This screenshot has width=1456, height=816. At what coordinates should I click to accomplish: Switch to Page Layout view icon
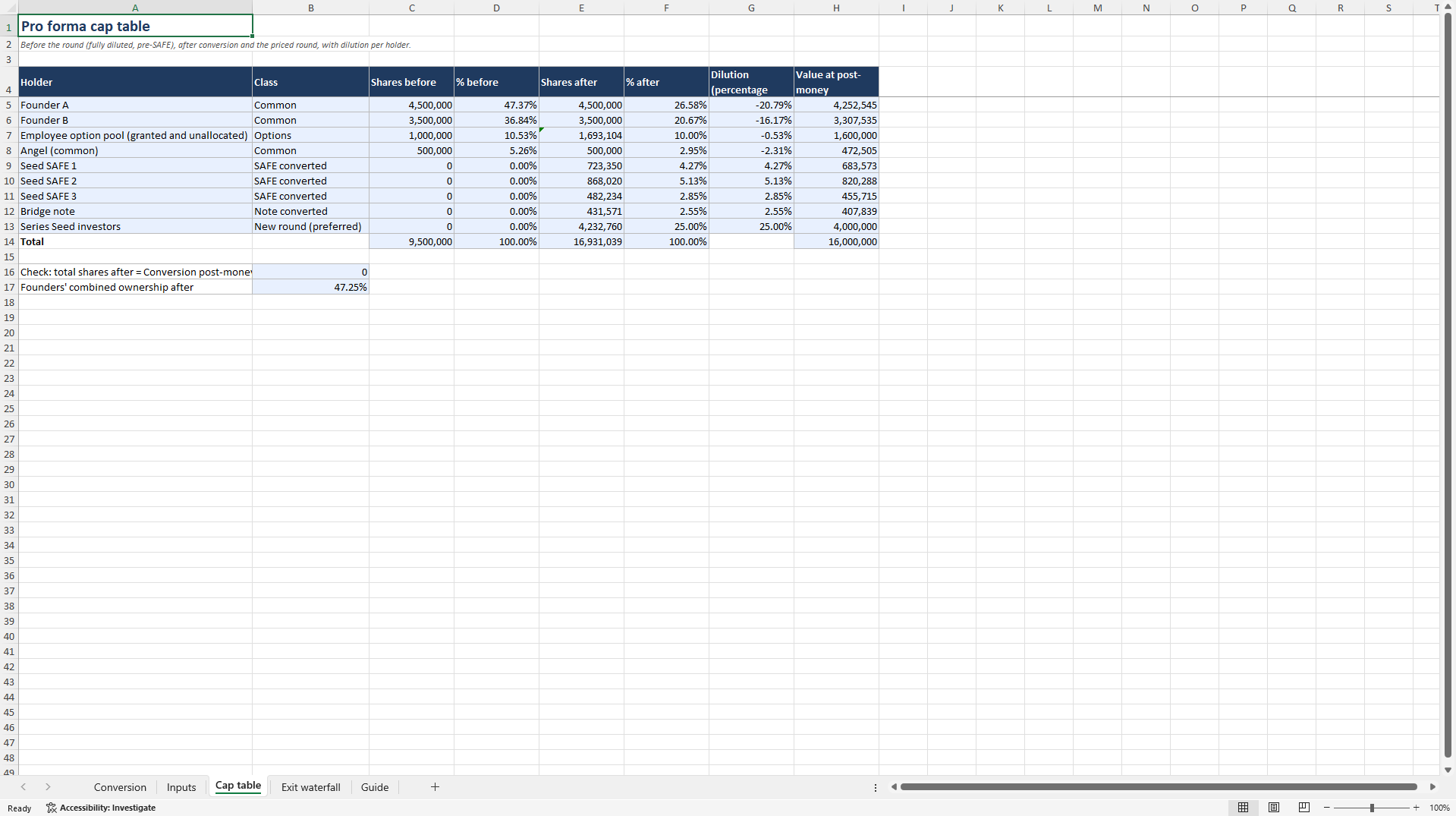point(1274,808)
